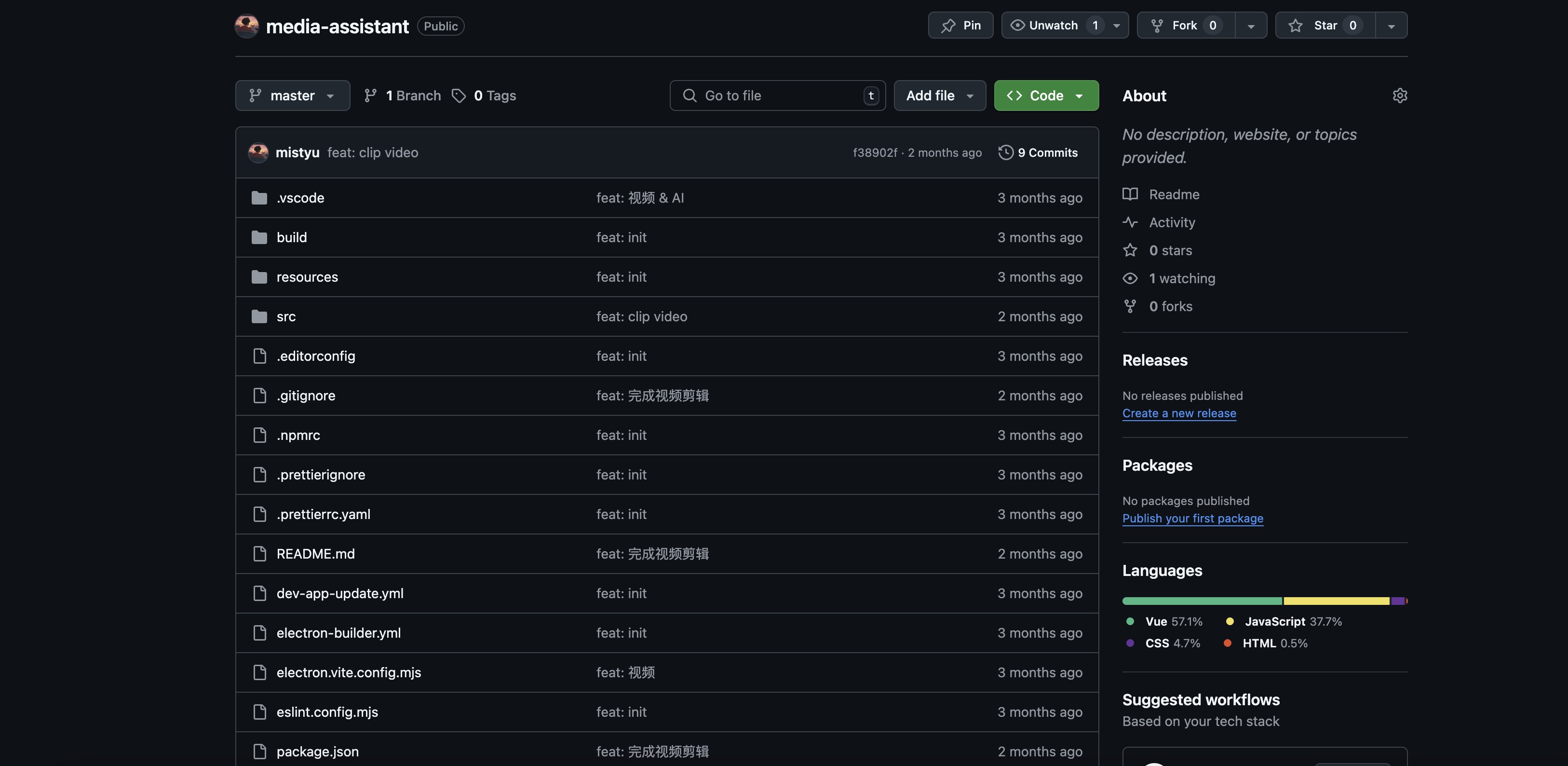Star the repository
Screen dimensions: 1568x766
pos(1325,26)
